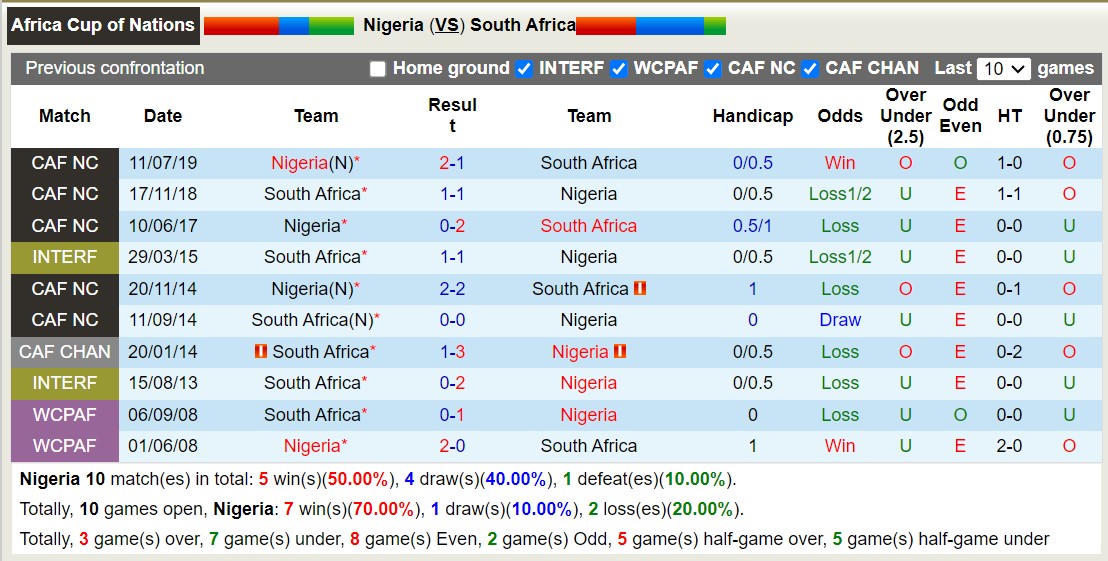The width and height of the screenshot is (1108, 561).
Task: Open the 2-1 result of 11/07/19 match
Action: click(452, 163)
